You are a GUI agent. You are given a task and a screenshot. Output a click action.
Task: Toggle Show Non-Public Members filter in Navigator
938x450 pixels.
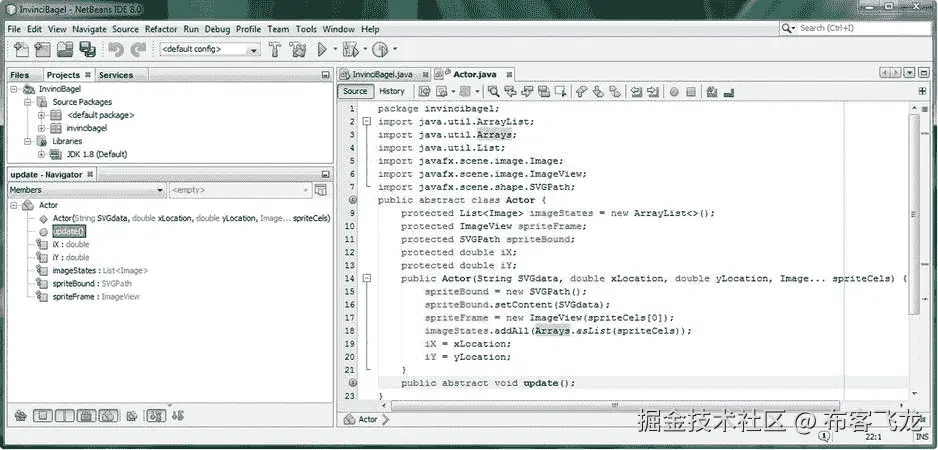click(x=86, y=415)
